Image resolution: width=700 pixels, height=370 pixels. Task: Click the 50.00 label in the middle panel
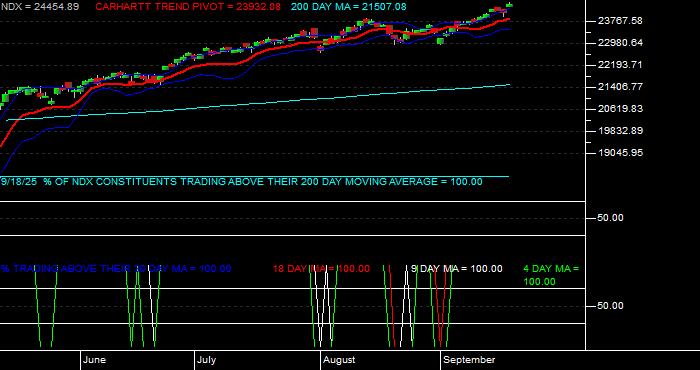[x=610, y=218]
